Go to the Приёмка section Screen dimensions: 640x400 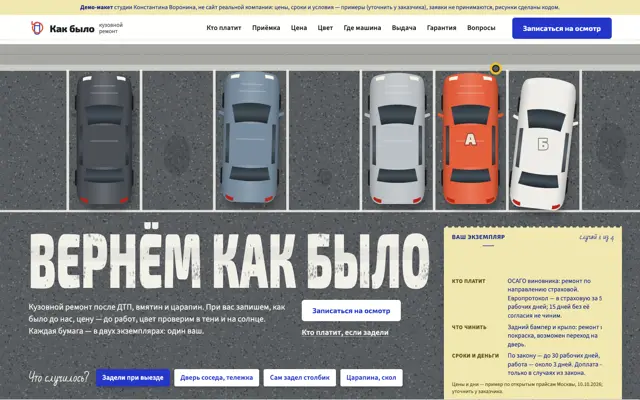point(266,28)
